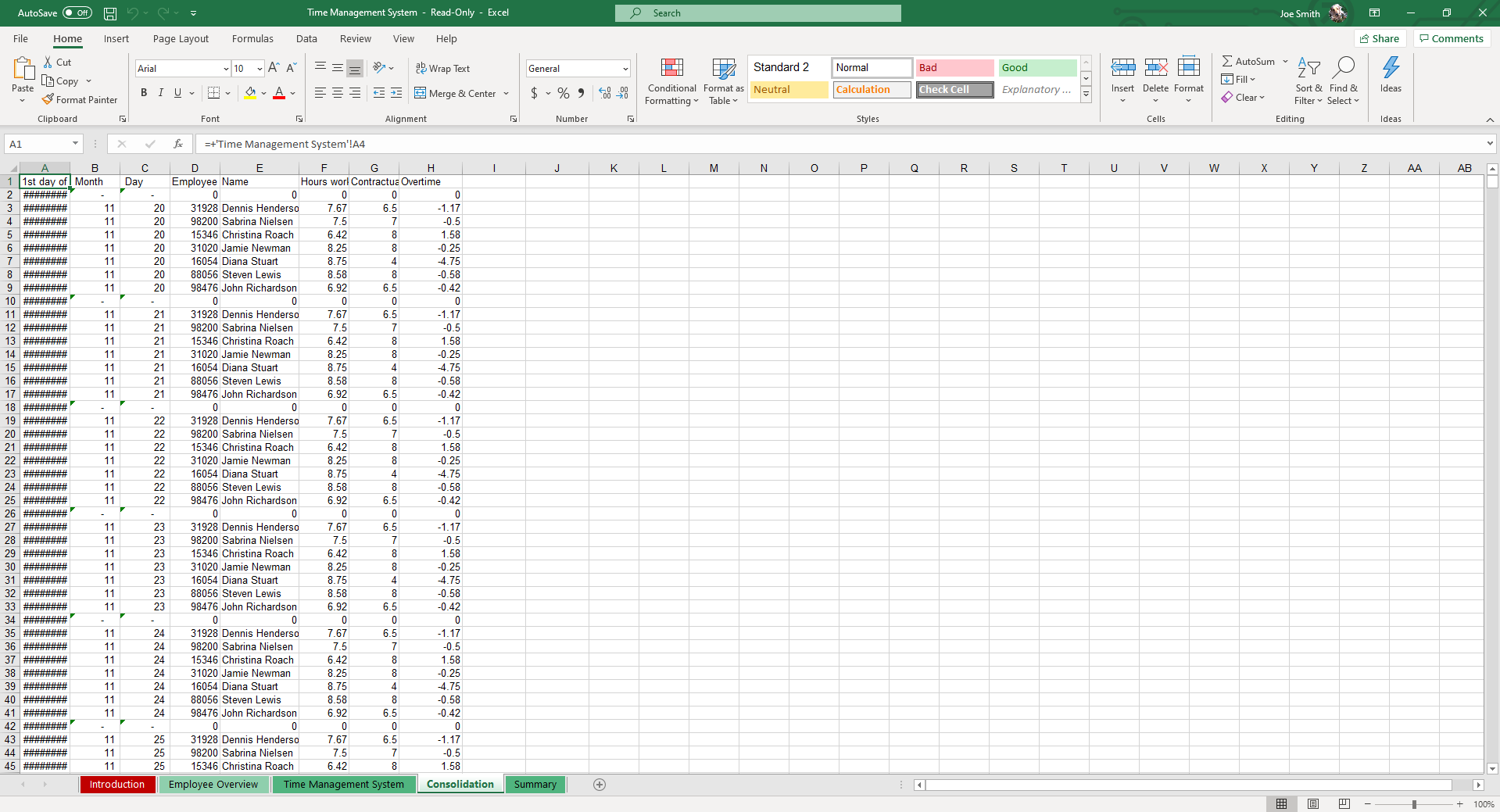The image size is (1500, 812).
Task: Apply fill color with the highlight bucket
Action: click(x=250, y=93)
